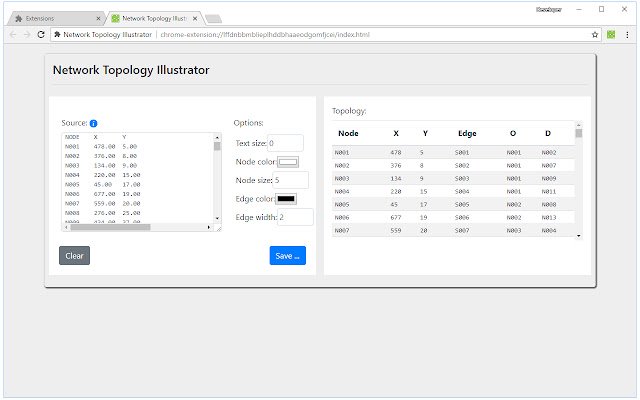The height and width of the screenshot is (400, 640).
Task: Open the green Topology extension toolbar icon
Action: 611,35
